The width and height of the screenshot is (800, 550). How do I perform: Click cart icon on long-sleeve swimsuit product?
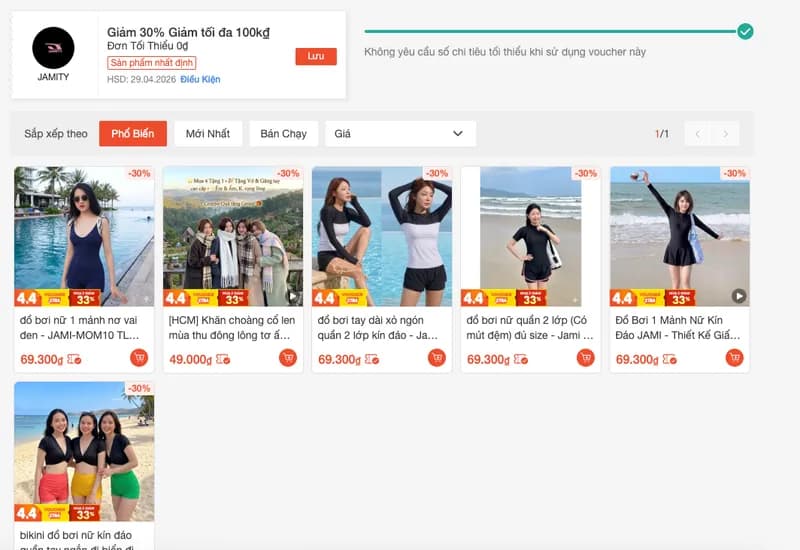coord(436,358)
